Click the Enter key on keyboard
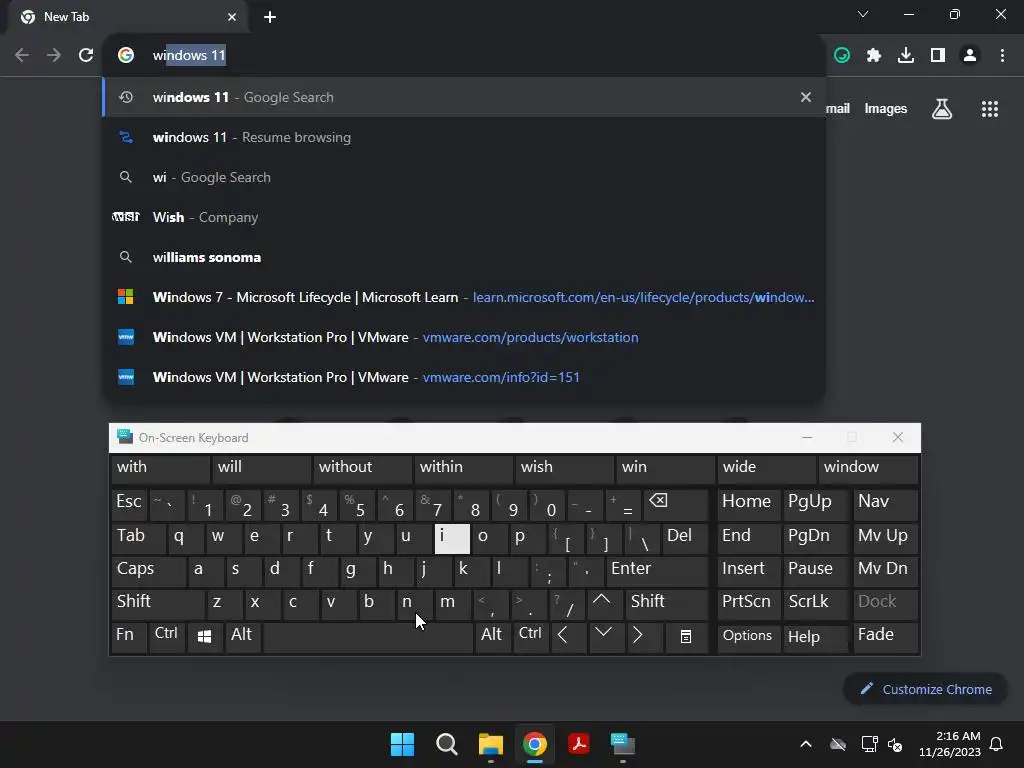The image size is (1024, 768). [657, 570]
